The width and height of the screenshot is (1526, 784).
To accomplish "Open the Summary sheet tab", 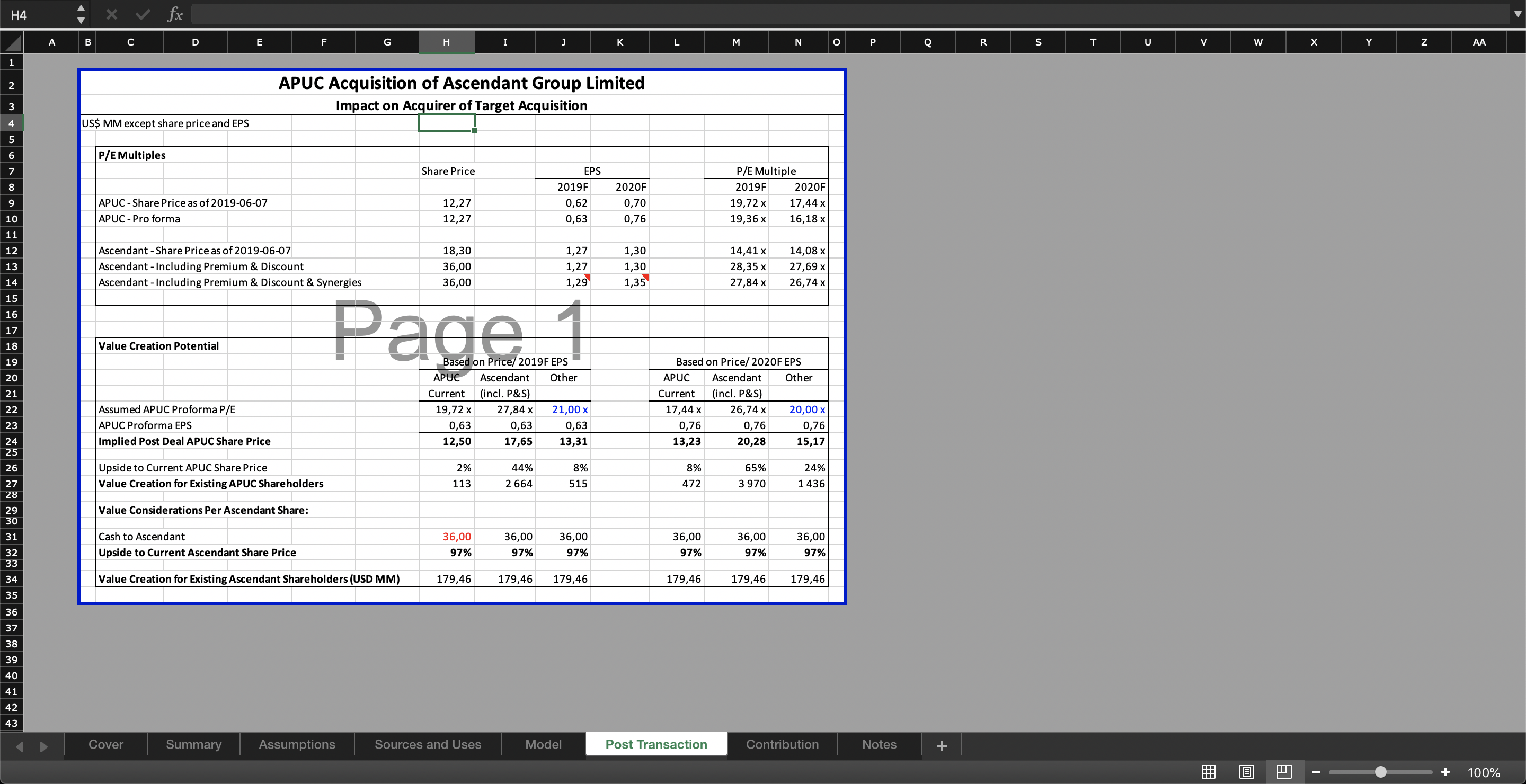I will (x=194, y=744).
